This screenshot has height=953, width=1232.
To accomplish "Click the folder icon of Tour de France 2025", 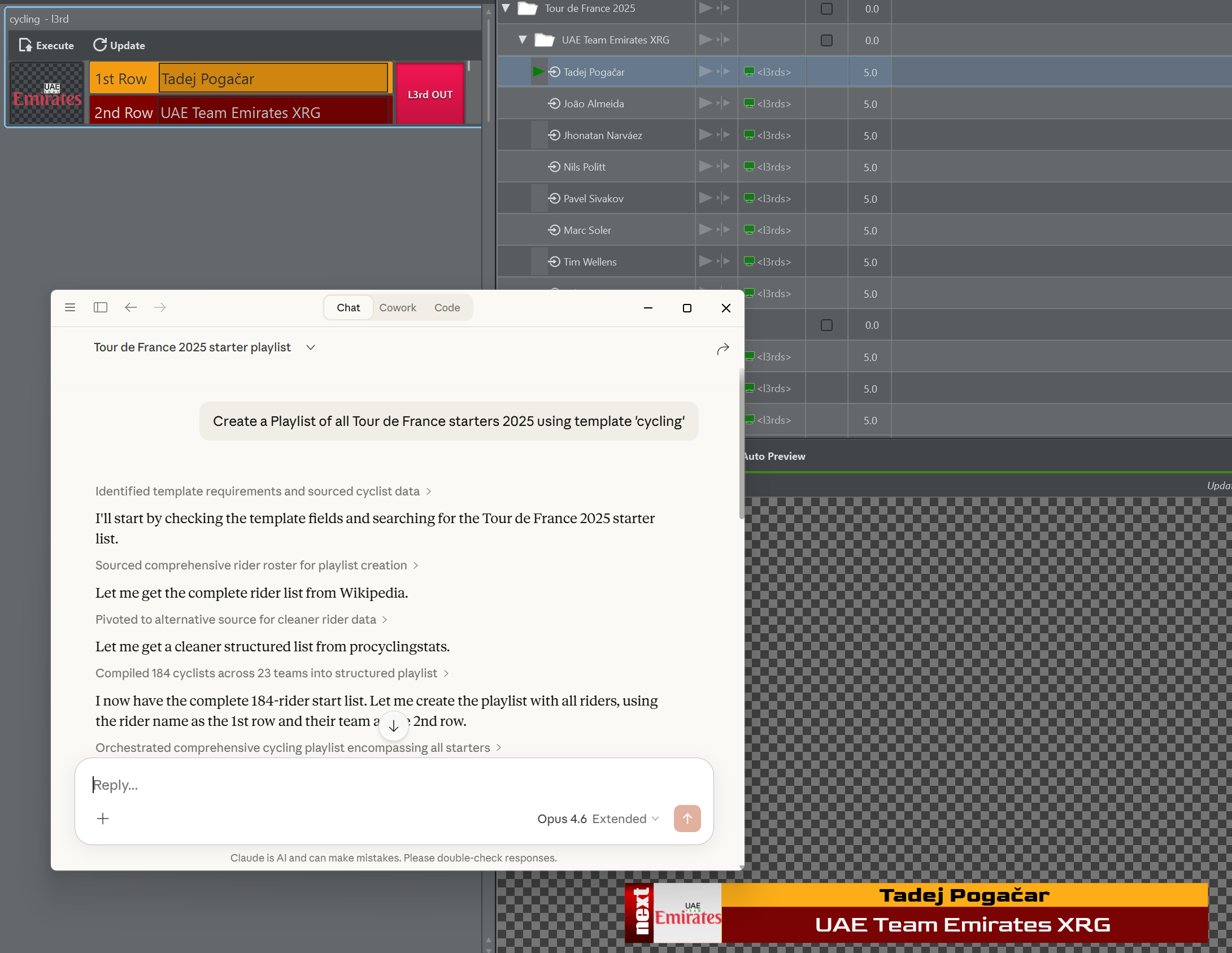I will (528, 8).
